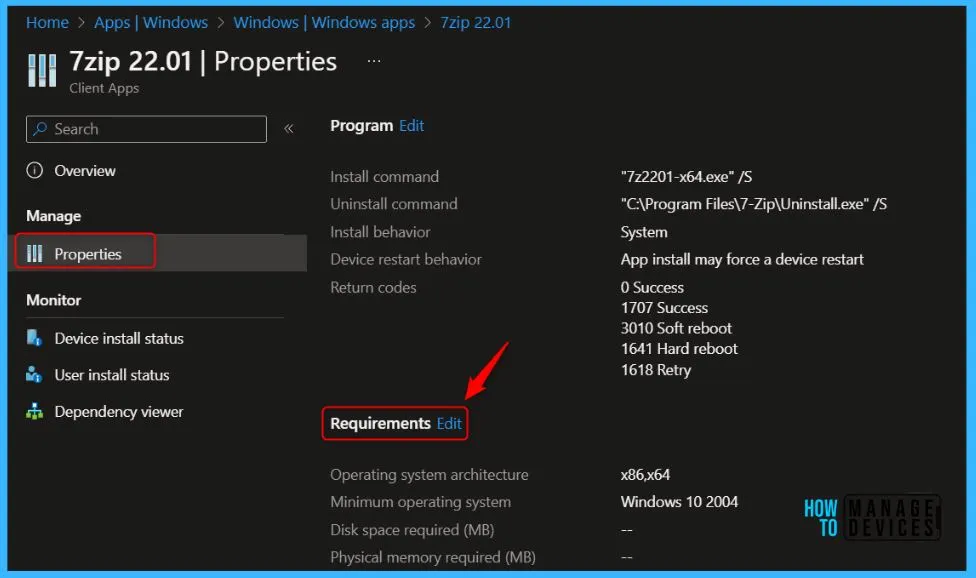Go to Apps | Windows breadcrumb
976x578 pixels.
(151, 22)
